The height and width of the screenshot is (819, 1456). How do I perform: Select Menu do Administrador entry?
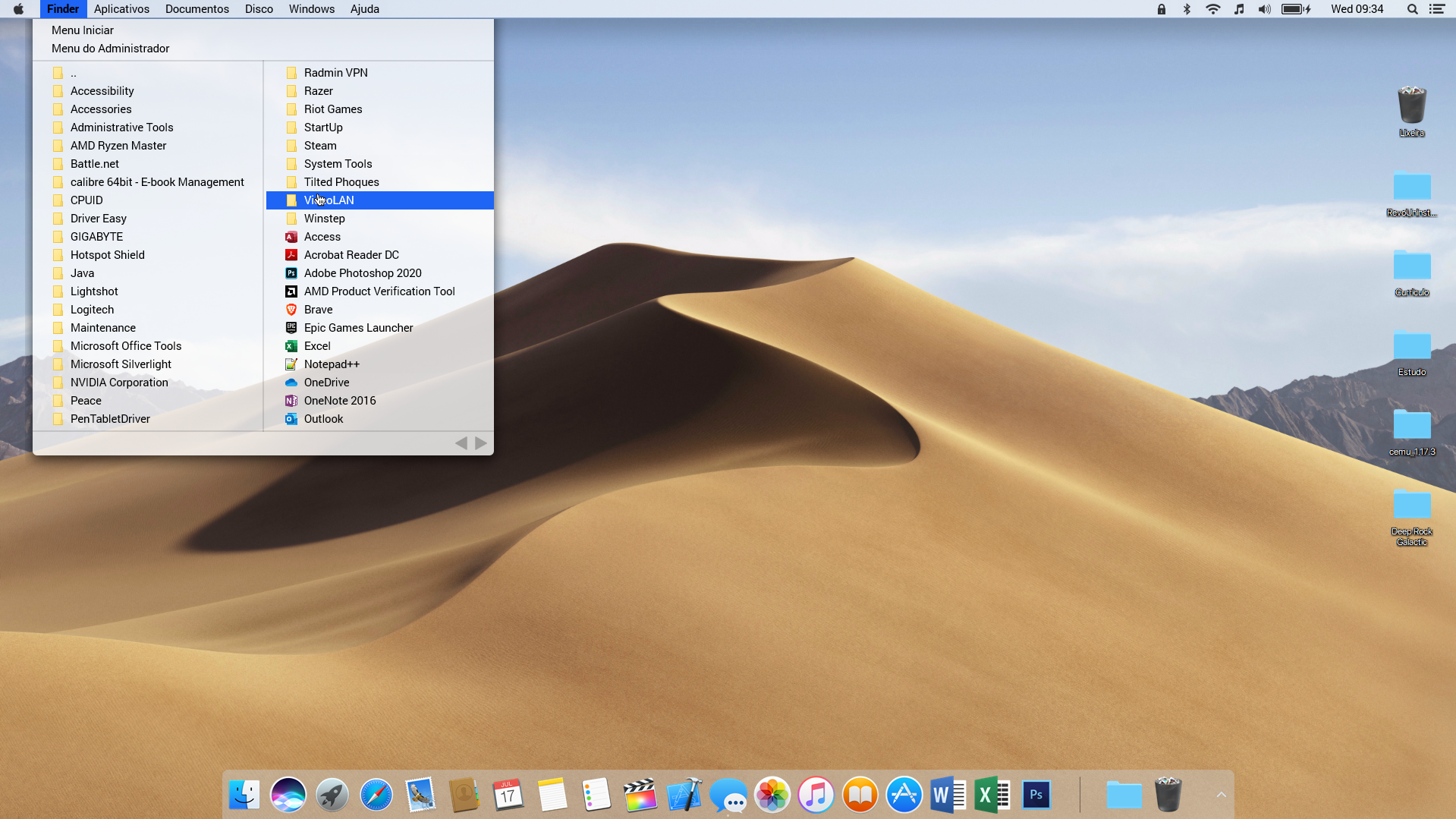tap(111, 49)
